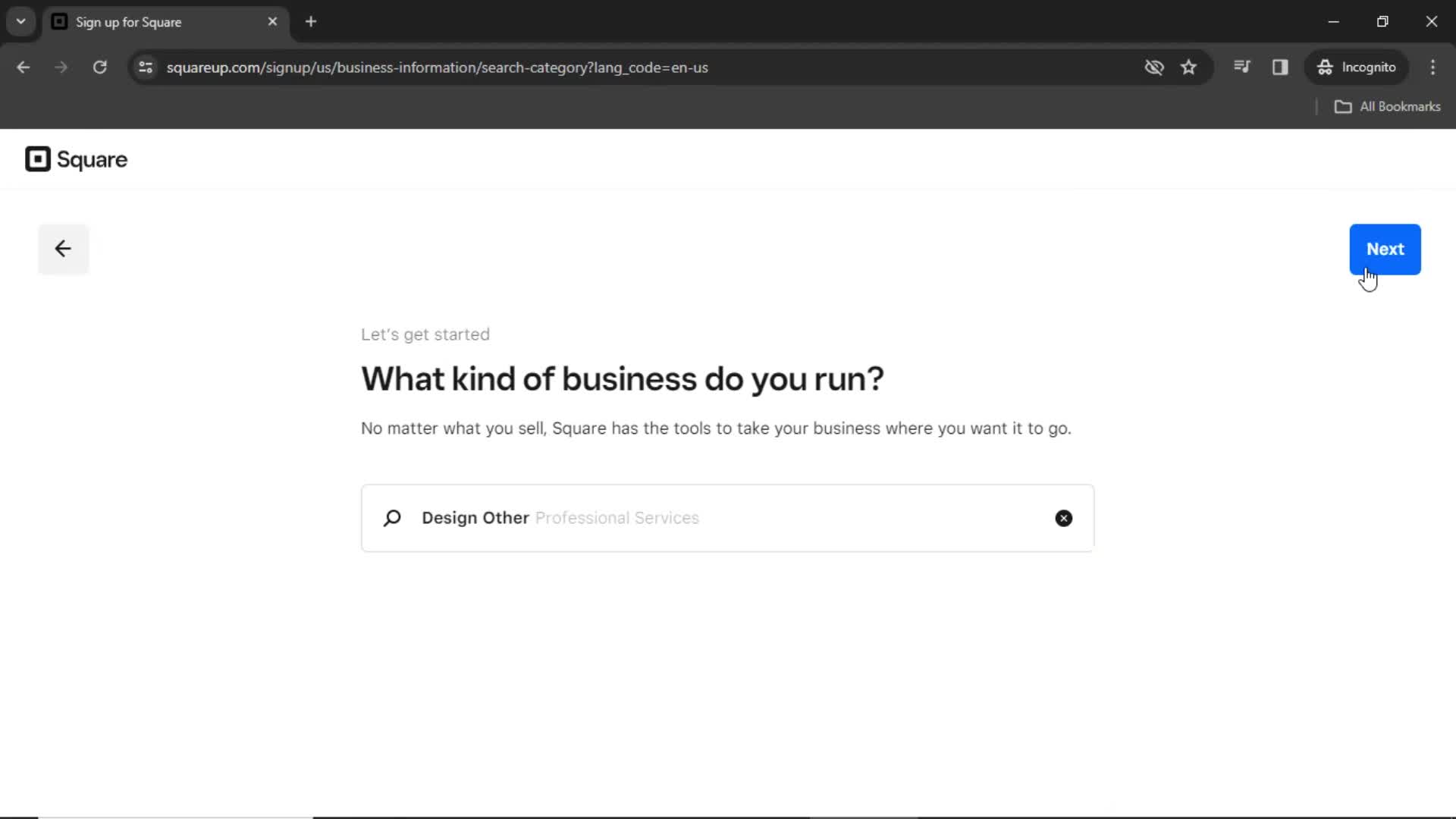Open the media controls icon in toolbar
This screenshot has width=1456, height=819.
tap(1241, 67)
